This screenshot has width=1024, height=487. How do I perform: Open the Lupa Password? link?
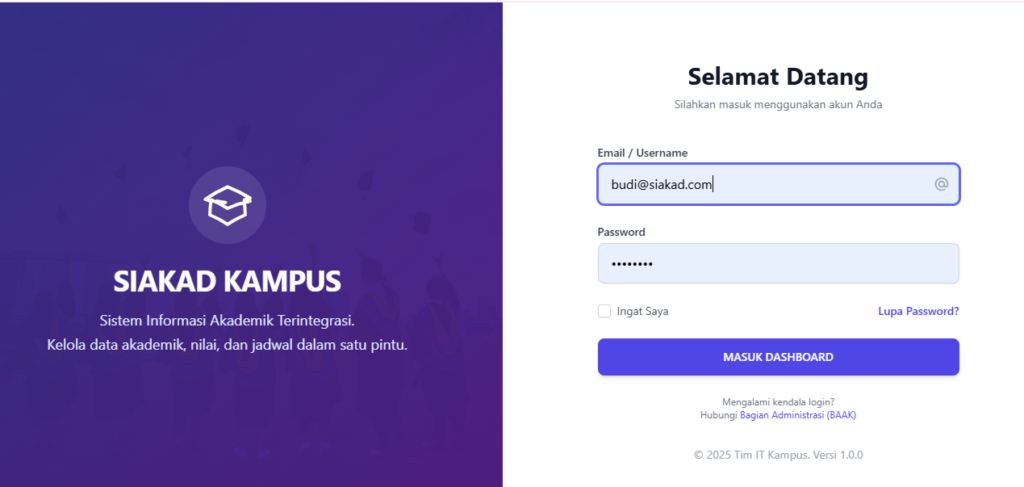pos(918,311)
